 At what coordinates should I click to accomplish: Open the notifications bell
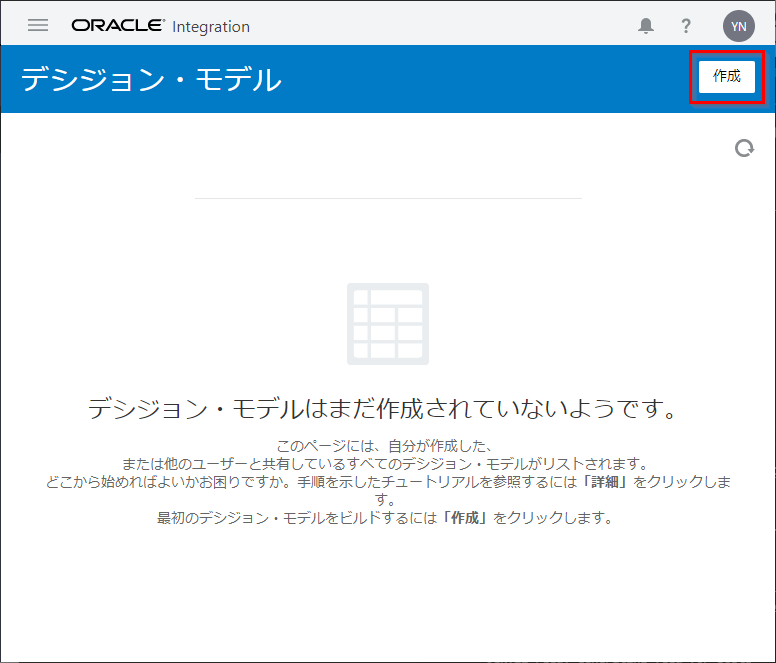click(x=646, y=26)
